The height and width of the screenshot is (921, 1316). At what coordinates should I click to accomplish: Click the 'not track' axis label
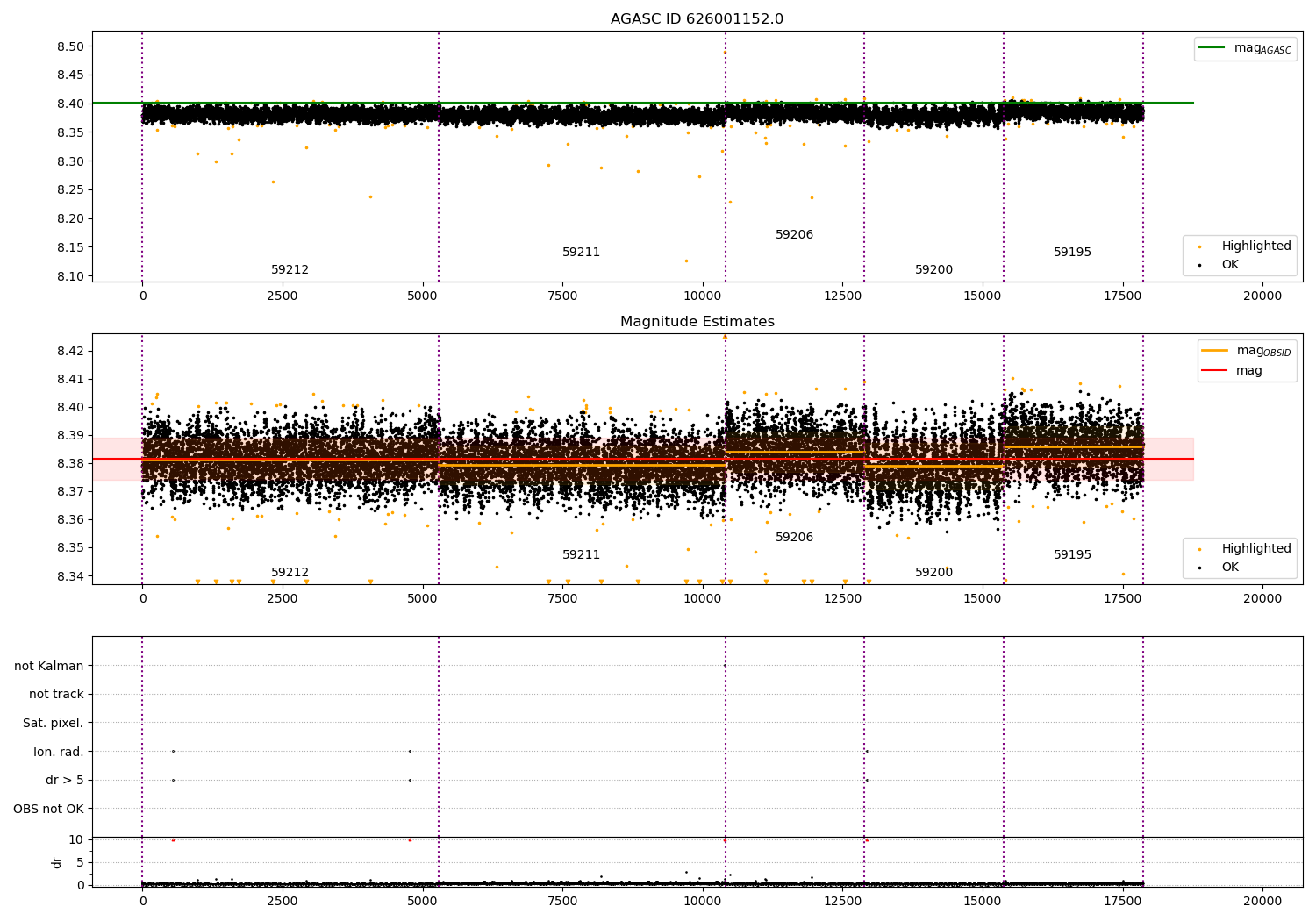(56, 694)
